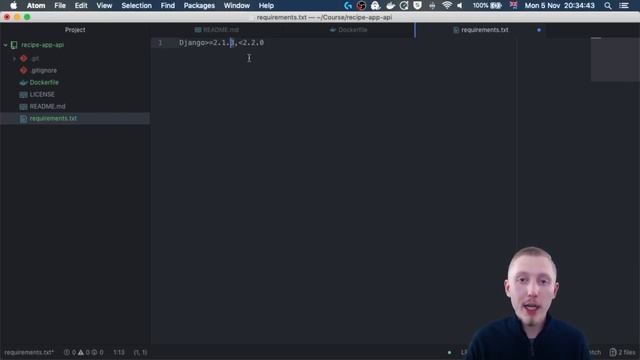Click the linter error count icon
The width and height of the screenshot is (640, 360).
[67, 352]
